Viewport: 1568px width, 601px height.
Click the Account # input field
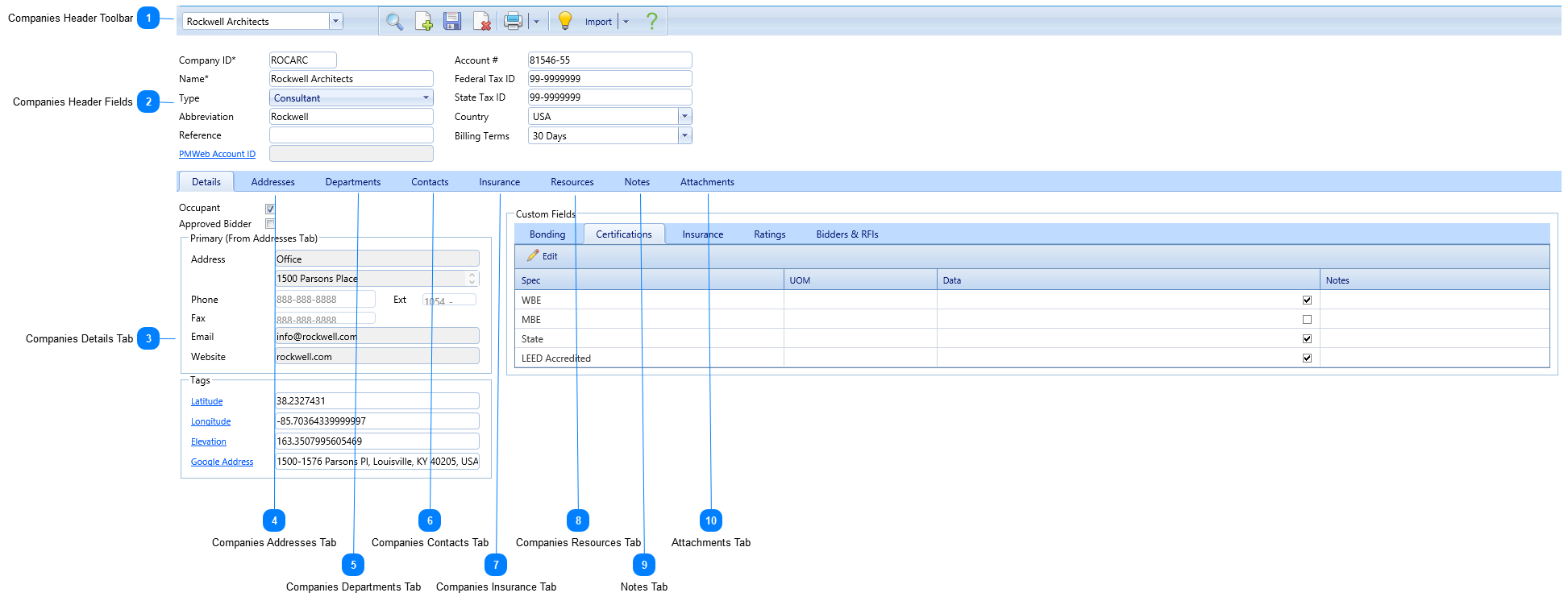click(609, 60)
